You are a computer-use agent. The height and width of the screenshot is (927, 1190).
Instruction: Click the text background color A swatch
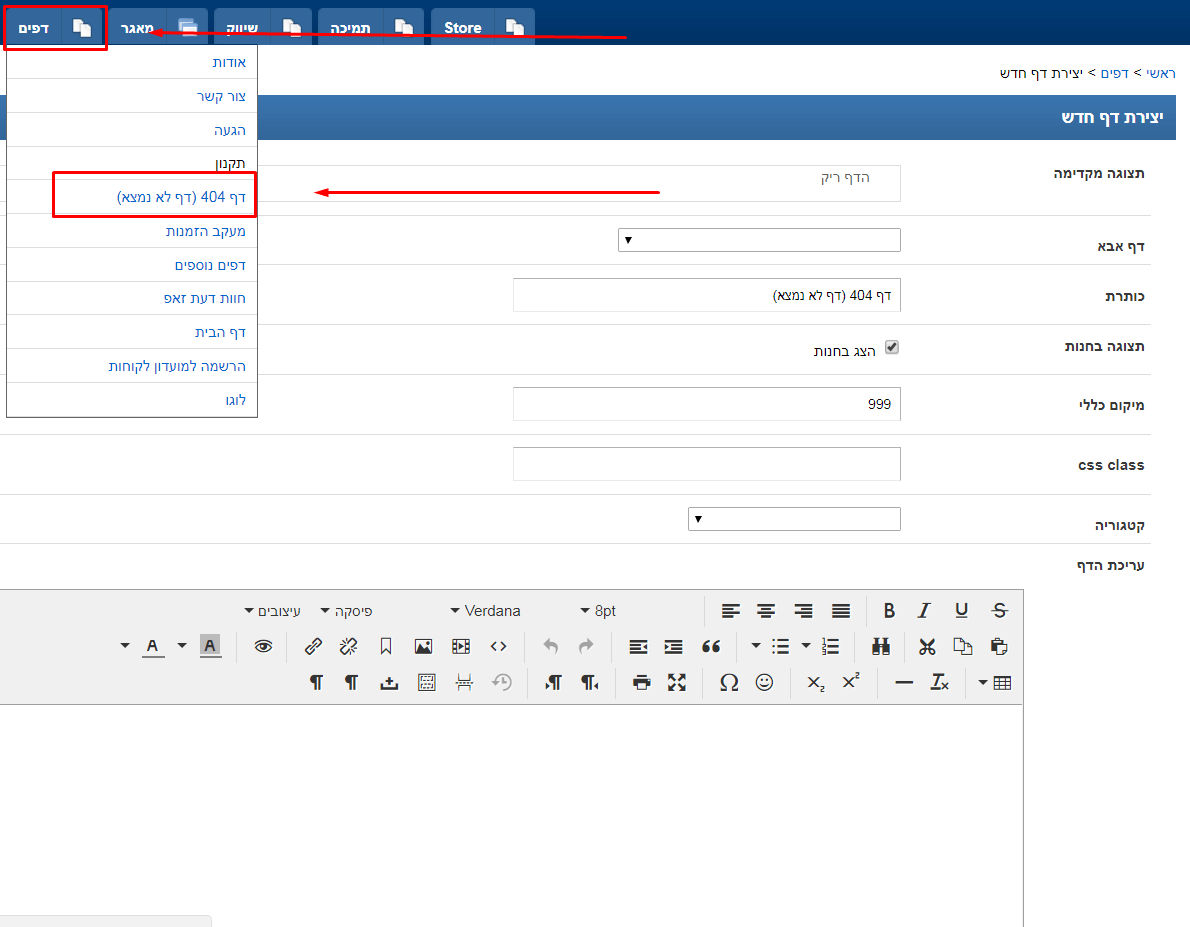(x=210, y=647)
